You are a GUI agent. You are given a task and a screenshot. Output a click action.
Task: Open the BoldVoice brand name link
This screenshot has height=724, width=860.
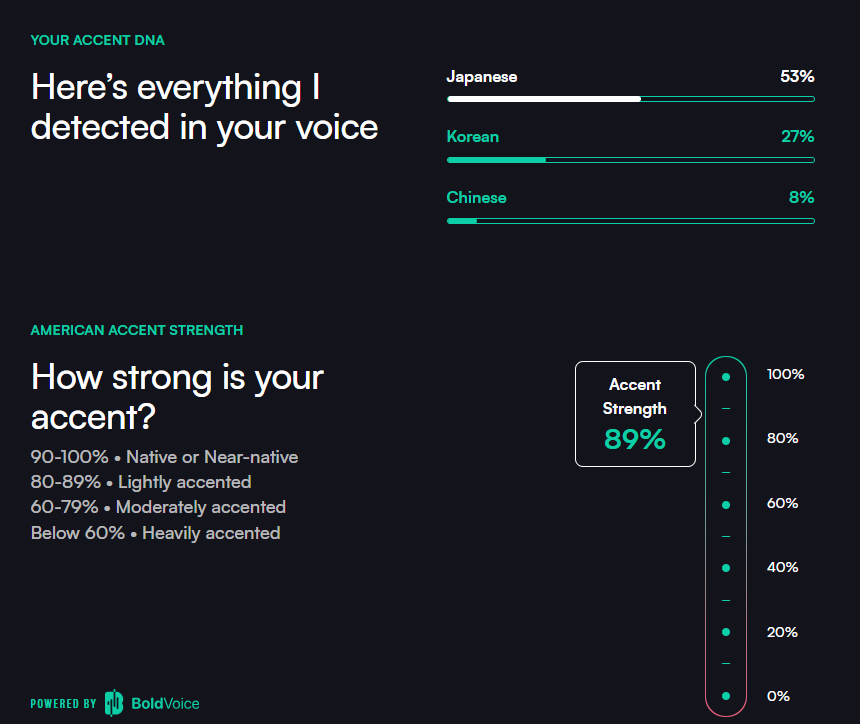(x=165, y=704)
